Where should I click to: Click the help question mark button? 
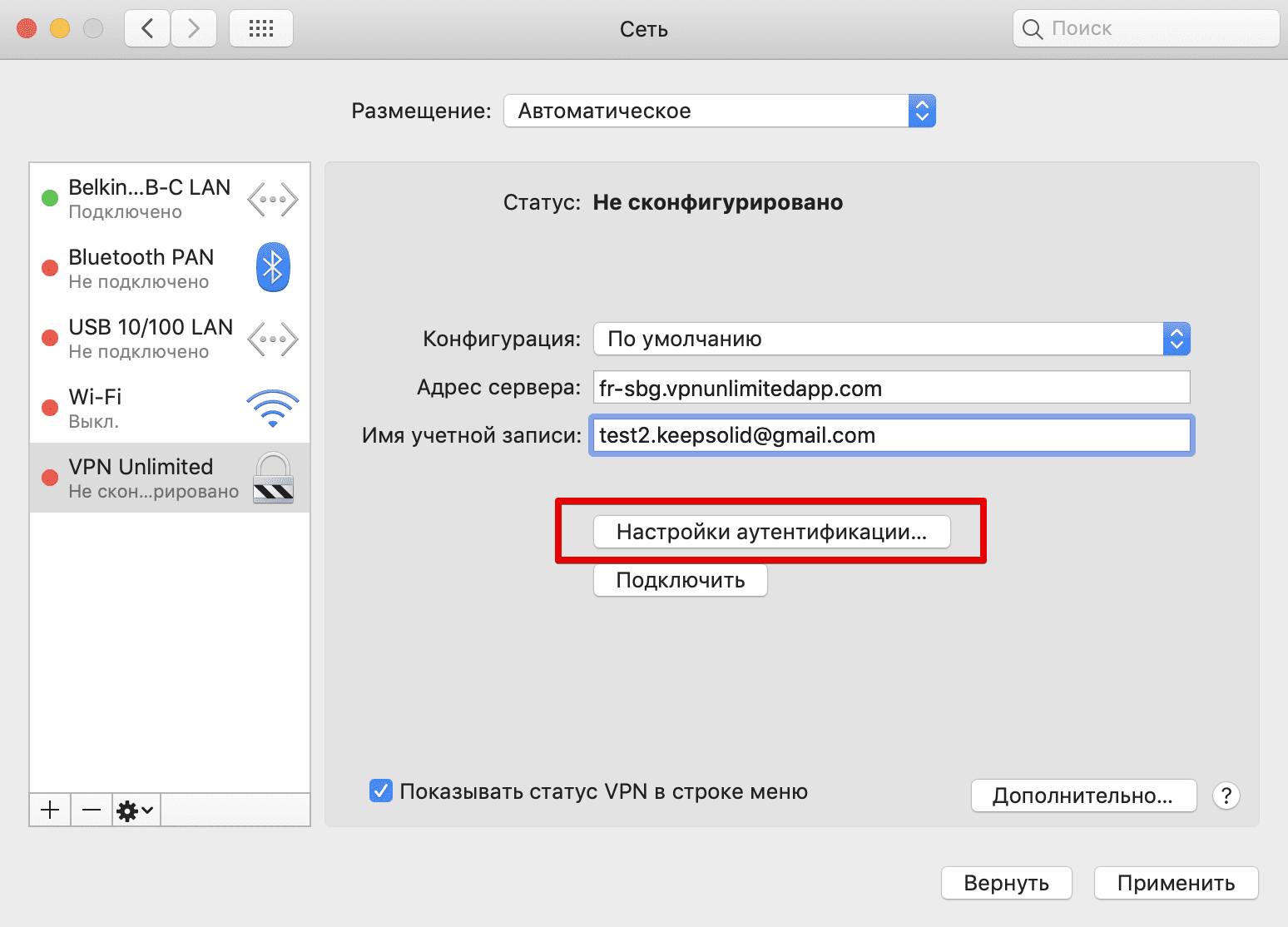coord(1226,796)
